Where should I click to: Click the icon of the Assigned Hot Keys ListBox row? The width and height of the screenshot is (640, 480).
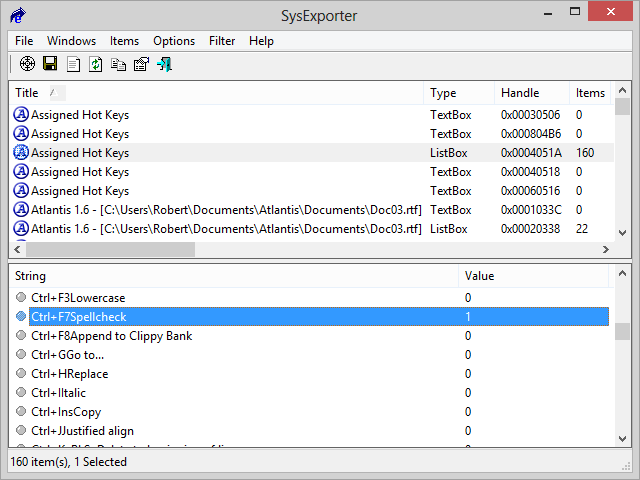21,153
